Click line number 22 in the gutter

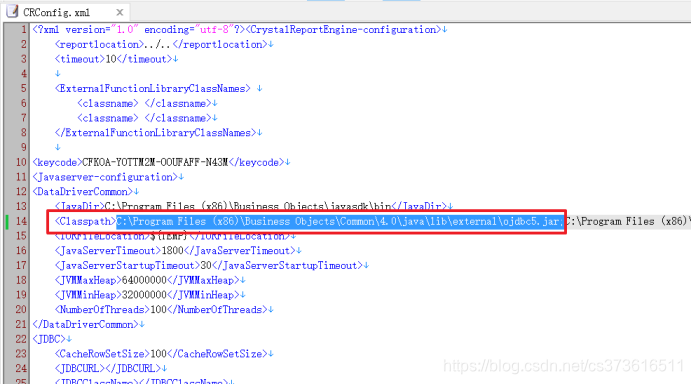[x=21, y=339]
